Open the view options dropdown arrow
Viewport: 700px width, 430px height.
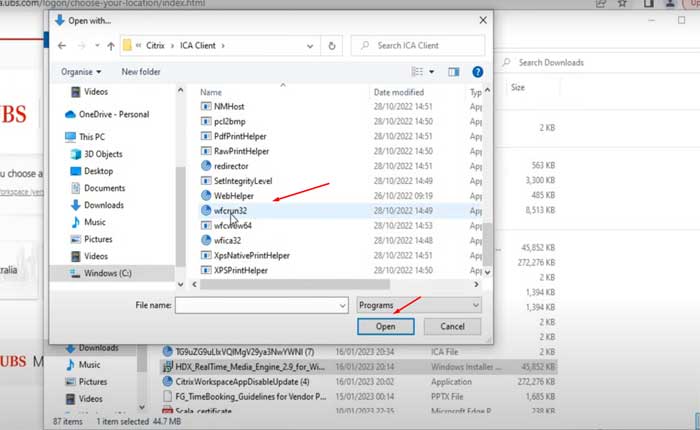(431, 72)
